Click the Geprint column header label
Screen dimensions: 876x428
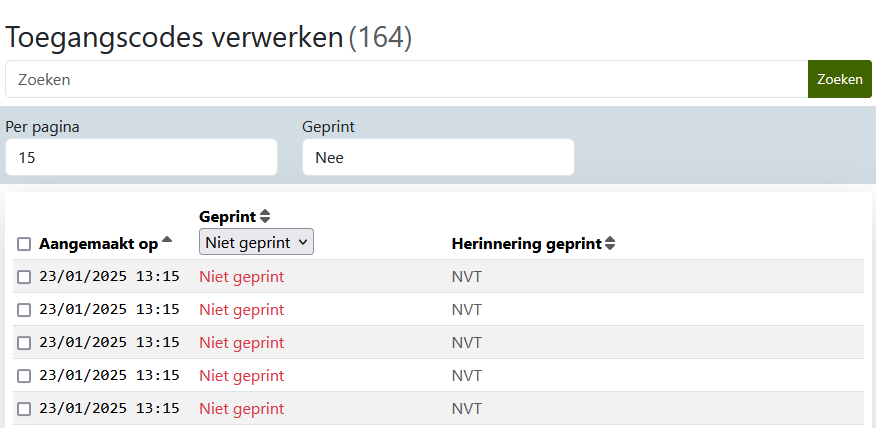click(228, 216)
